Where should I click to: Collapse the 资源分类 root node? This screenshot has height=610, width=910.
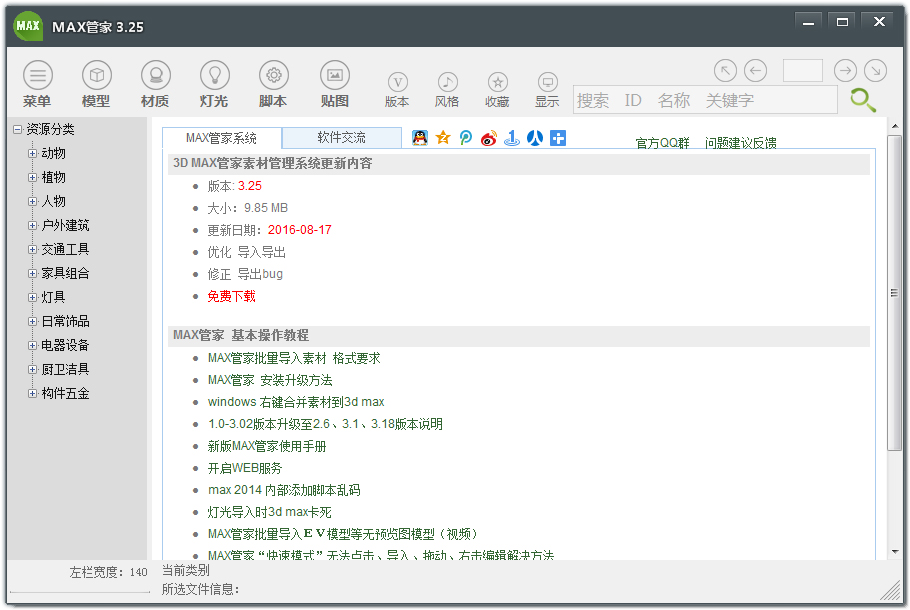click(x=17, y=129)
